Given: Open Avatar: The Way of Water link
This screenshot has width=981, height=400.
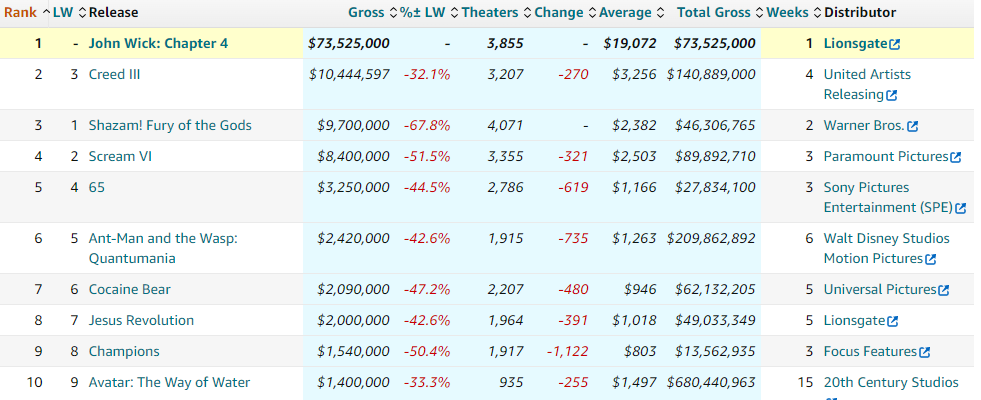Looking at the screenshot, I should tap(169, 382).
